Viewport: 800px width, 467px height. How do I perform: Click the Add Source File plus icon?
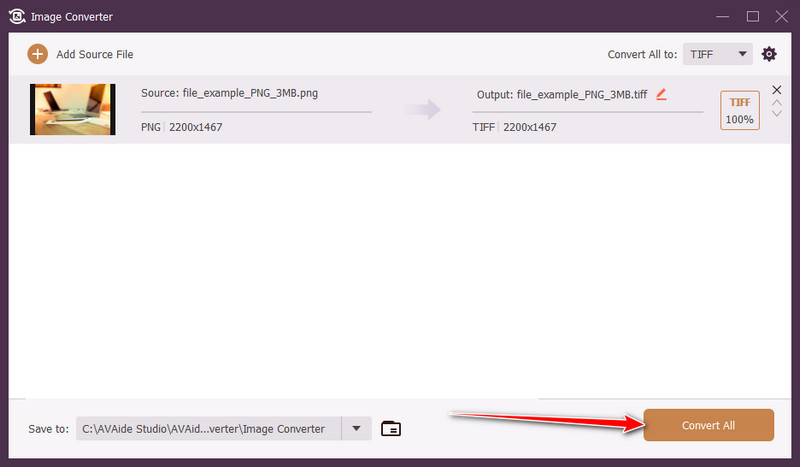pyautogui.click(x=37, y=54)
